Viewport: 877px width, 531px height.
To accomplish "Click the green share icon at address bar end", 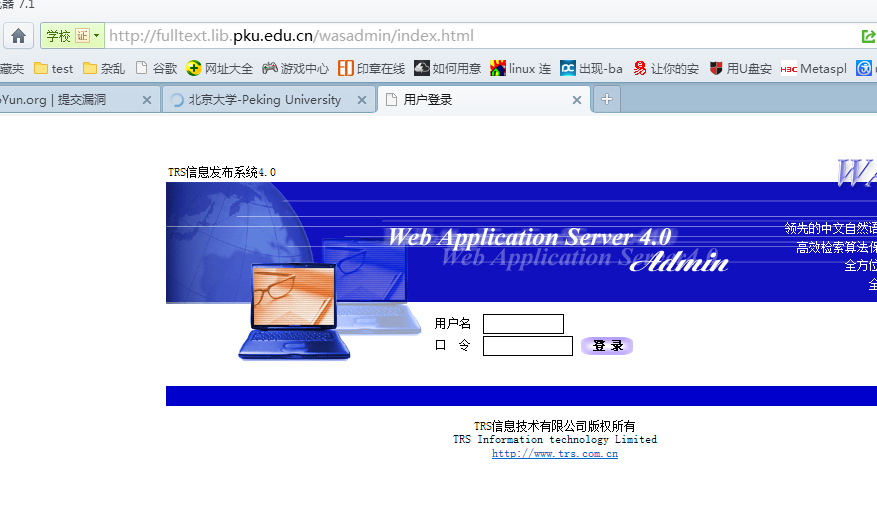I will (x=869, y=36).
